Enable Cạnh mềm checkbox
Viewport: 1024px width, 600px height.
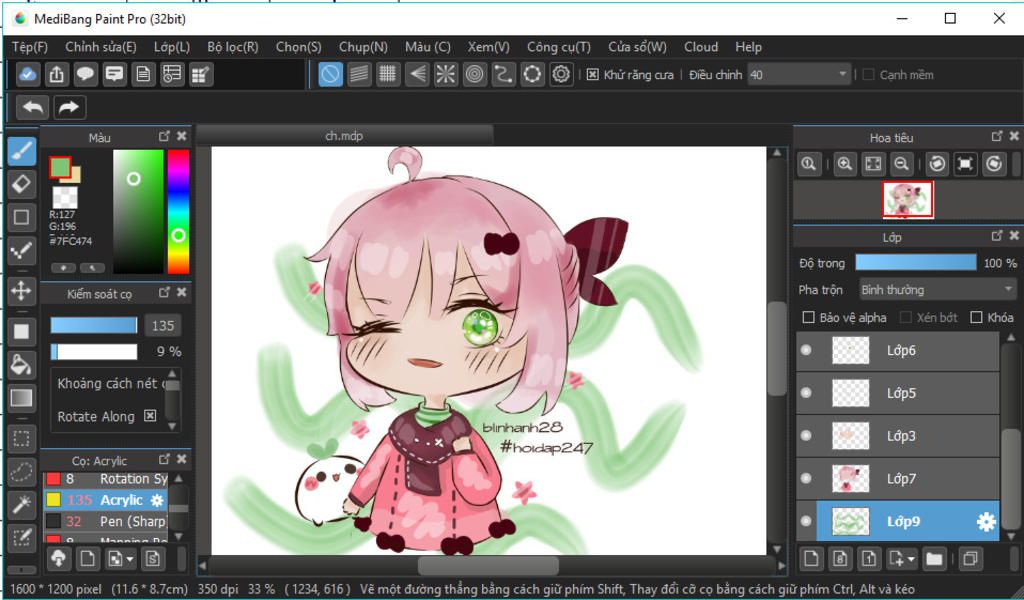click(x=869, y=74)
